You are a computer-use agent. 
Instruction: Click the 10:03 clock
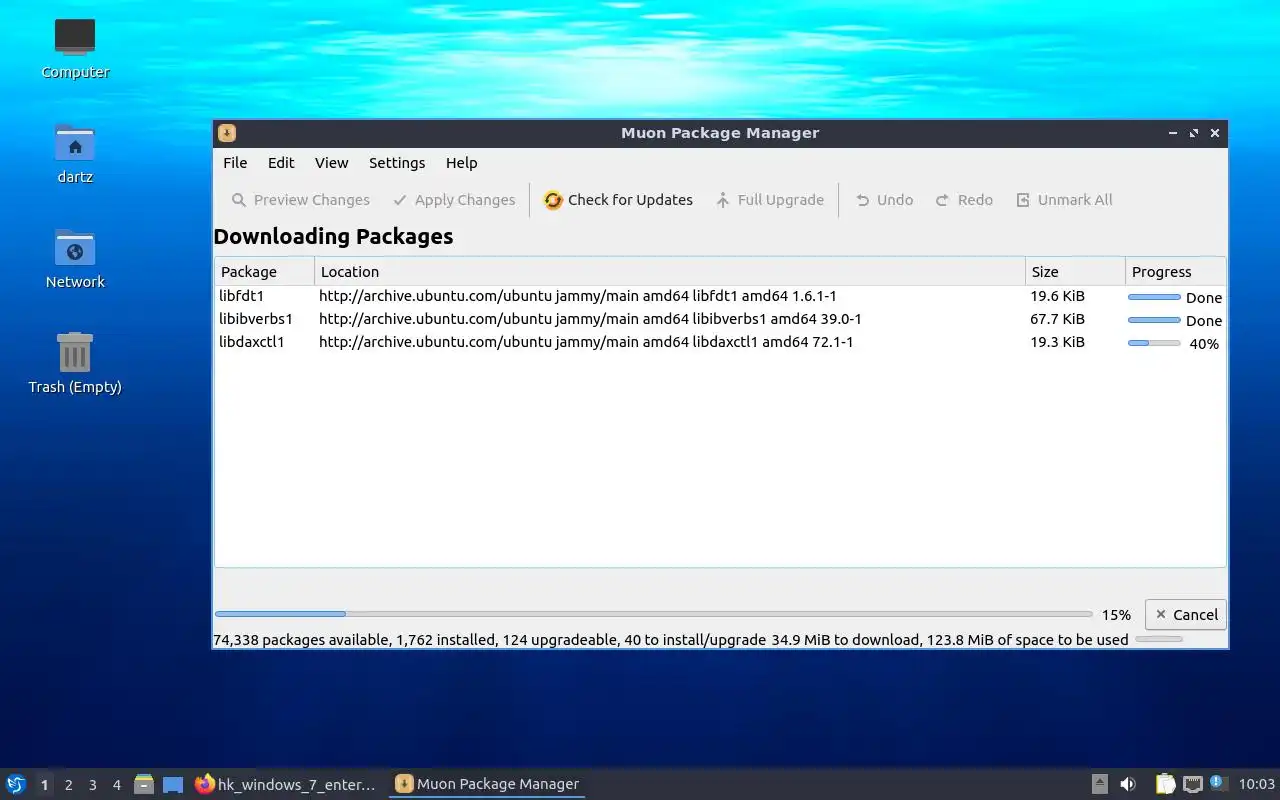point(1257,785)
